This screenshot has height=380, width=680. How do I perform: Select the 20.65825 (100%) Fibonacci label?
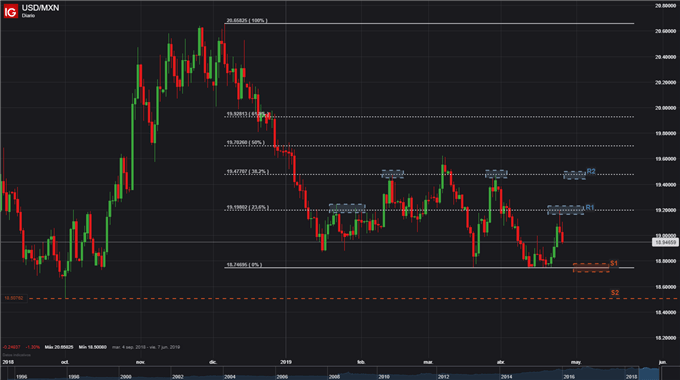point(247,20)
